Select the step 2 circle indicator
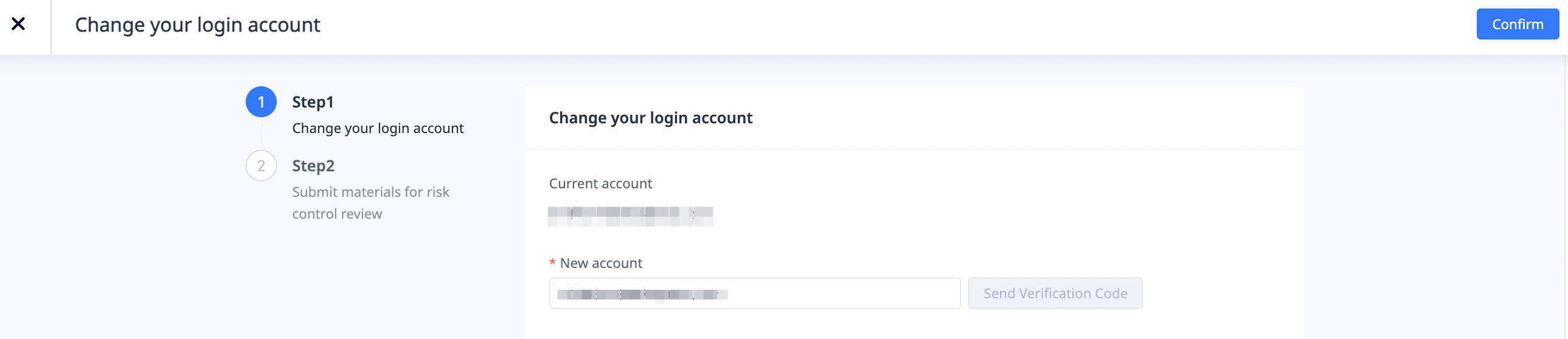Viewport: 1568px width, 339px height. [x=261, y=166]
